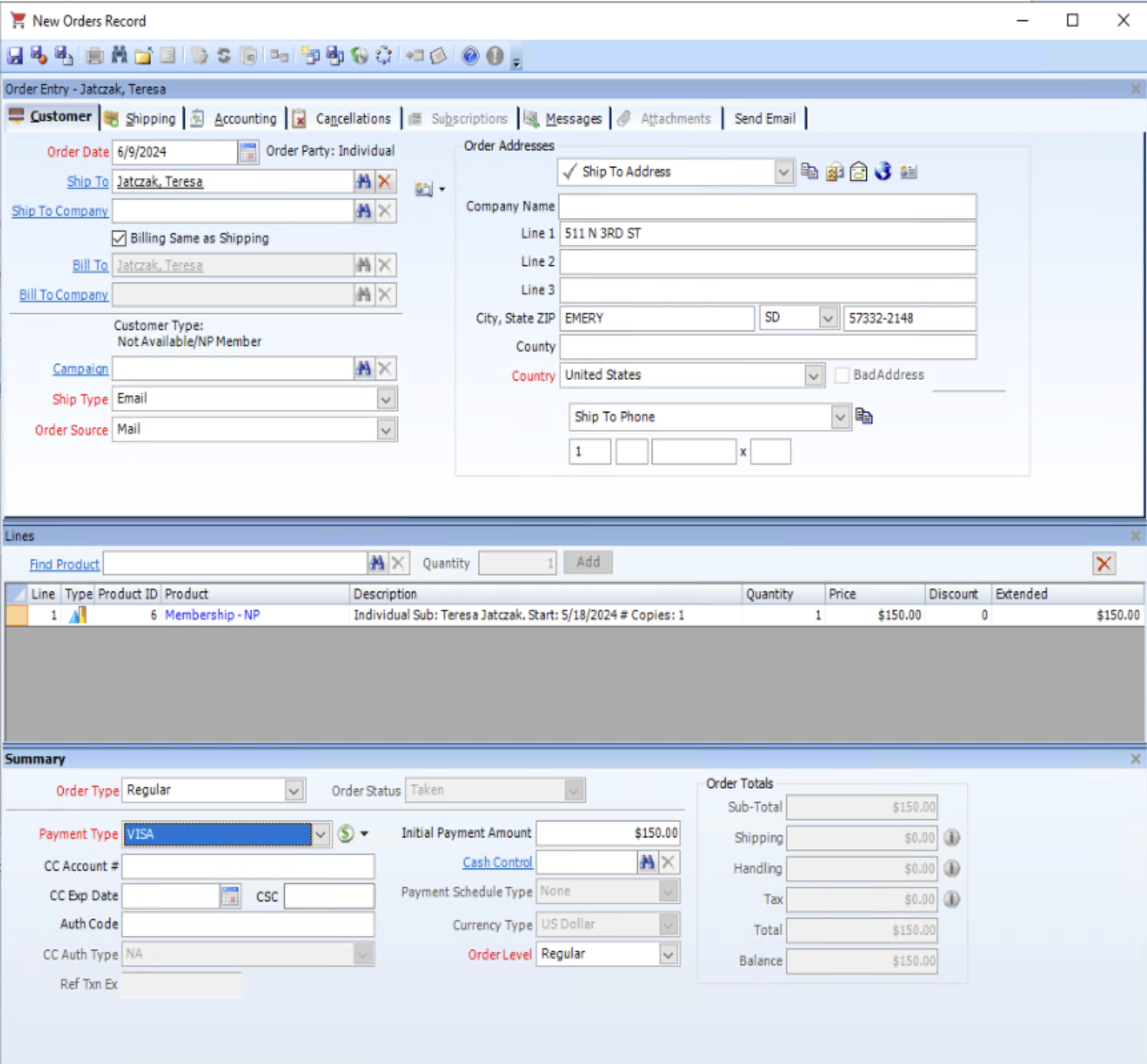Select the binoculars Search icon on the toolbar
1147x1064 pixels.
(119, 56)
